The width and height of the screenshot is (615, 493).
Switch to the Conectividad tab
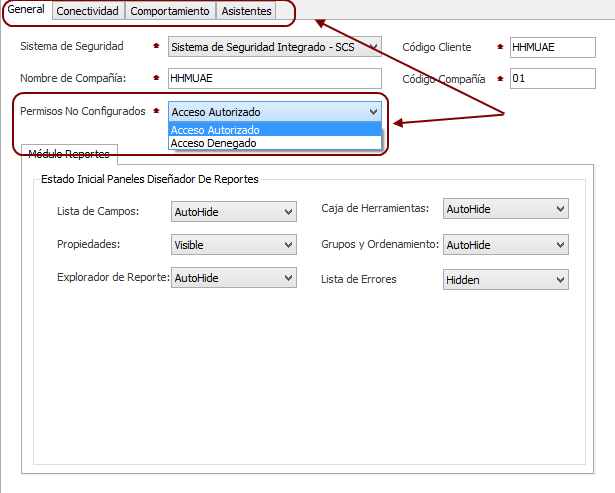point(87,11)
